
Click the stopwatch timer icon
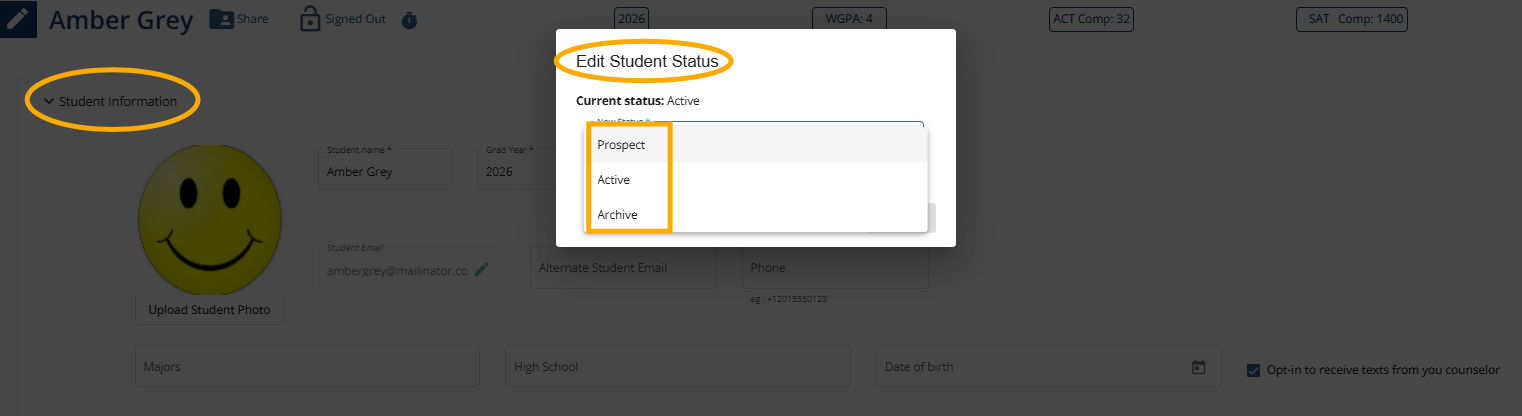tap(409, 20)
